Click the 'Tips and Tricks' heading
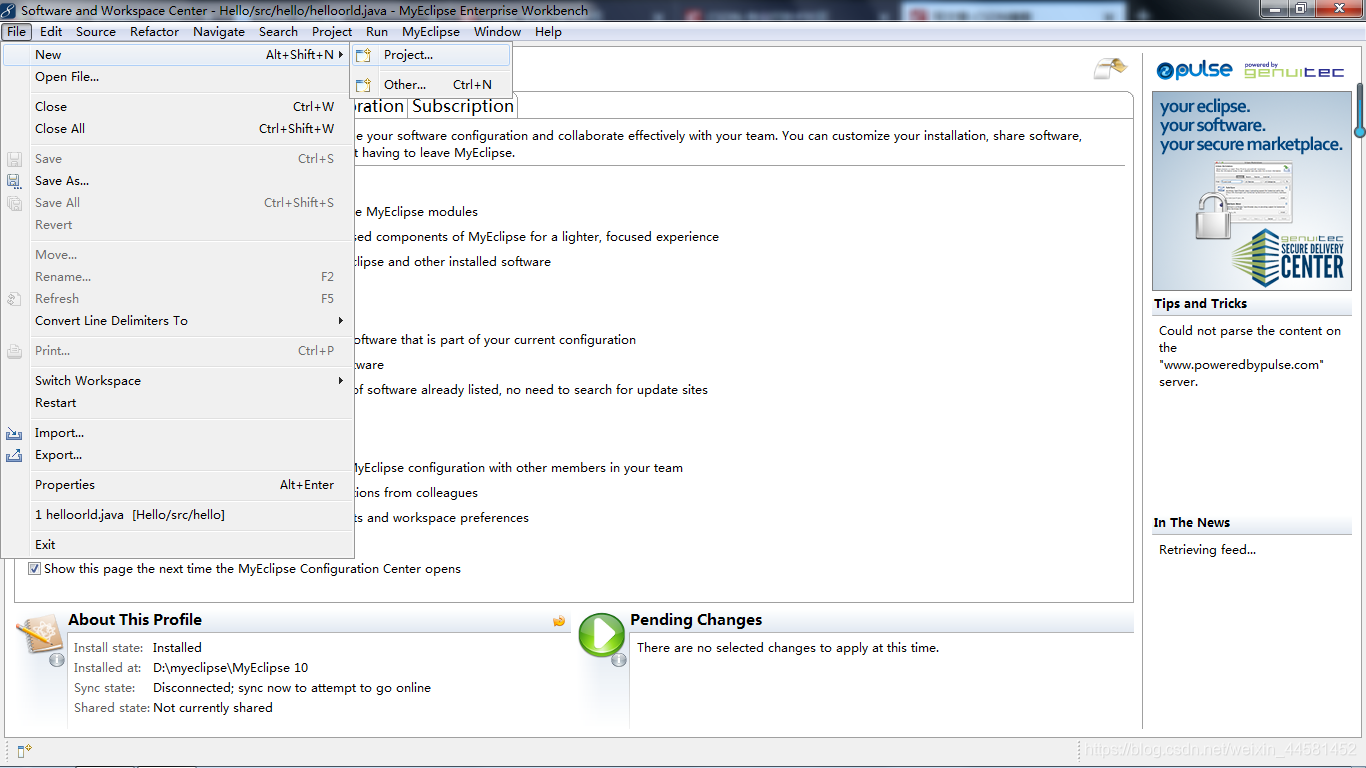Viewport: 1366px width, 768px height. click(1200, 304)
